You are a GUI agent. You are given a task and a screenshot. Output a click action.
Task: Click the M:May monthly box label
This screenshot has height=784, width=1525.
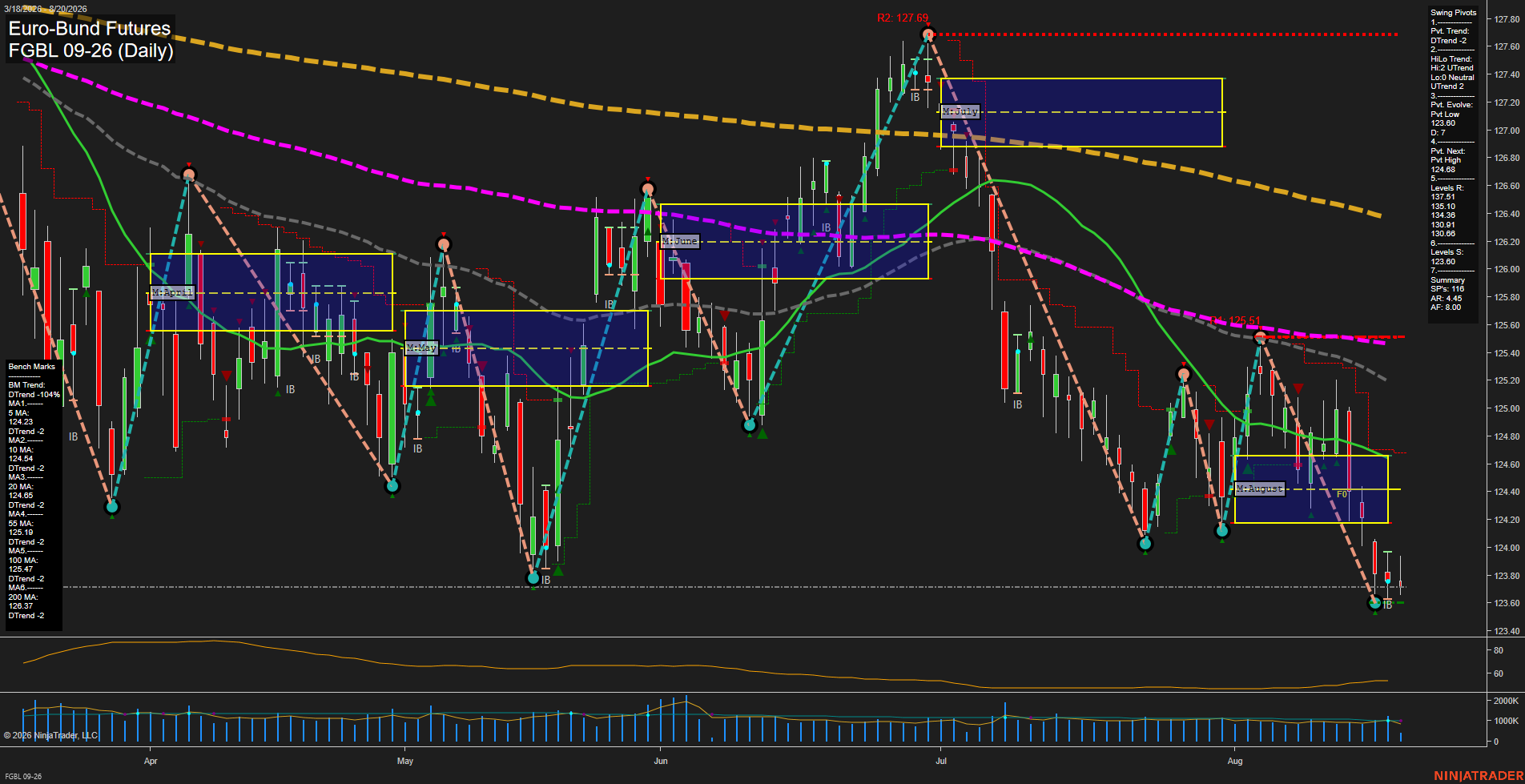click(421, 348)
